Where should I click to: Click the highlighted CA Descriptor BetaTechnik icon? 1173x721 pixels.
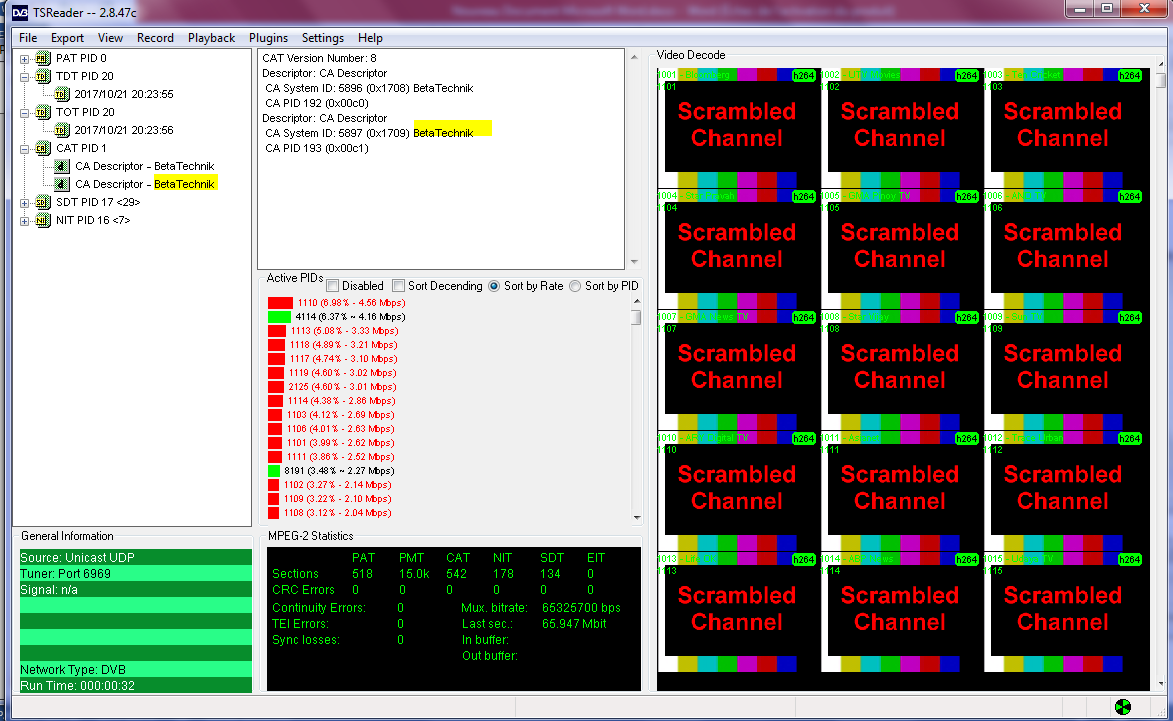click(x=61, y=185)
